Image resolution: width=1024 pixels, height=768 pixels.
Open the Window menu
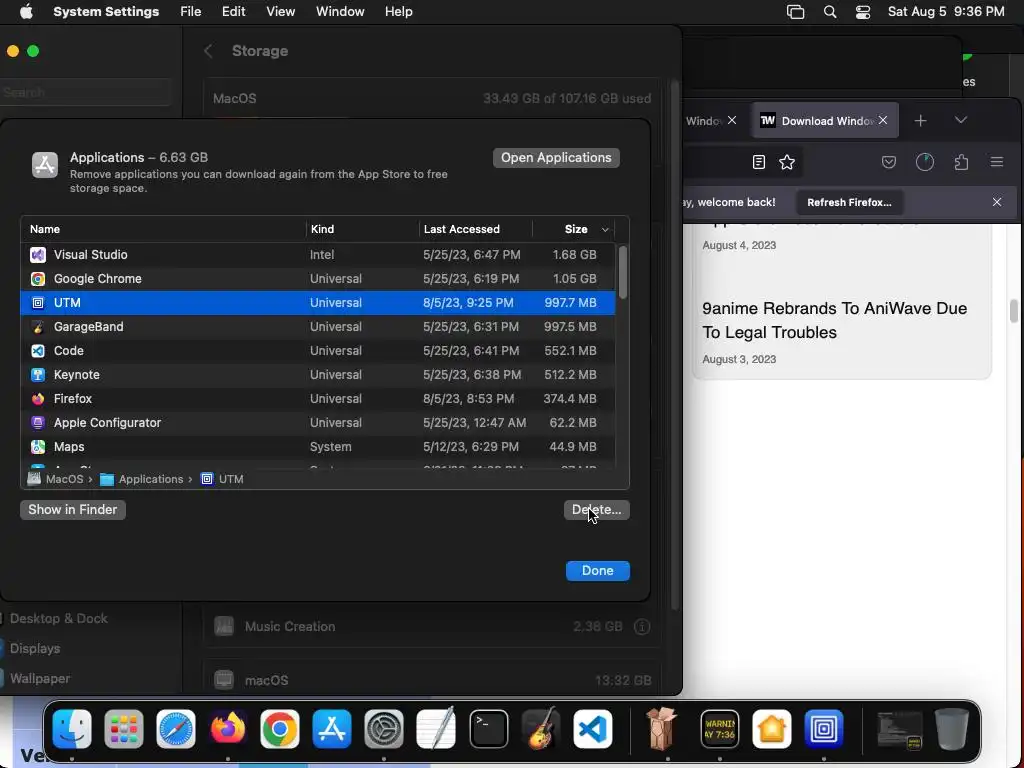(x=340, y=12)
